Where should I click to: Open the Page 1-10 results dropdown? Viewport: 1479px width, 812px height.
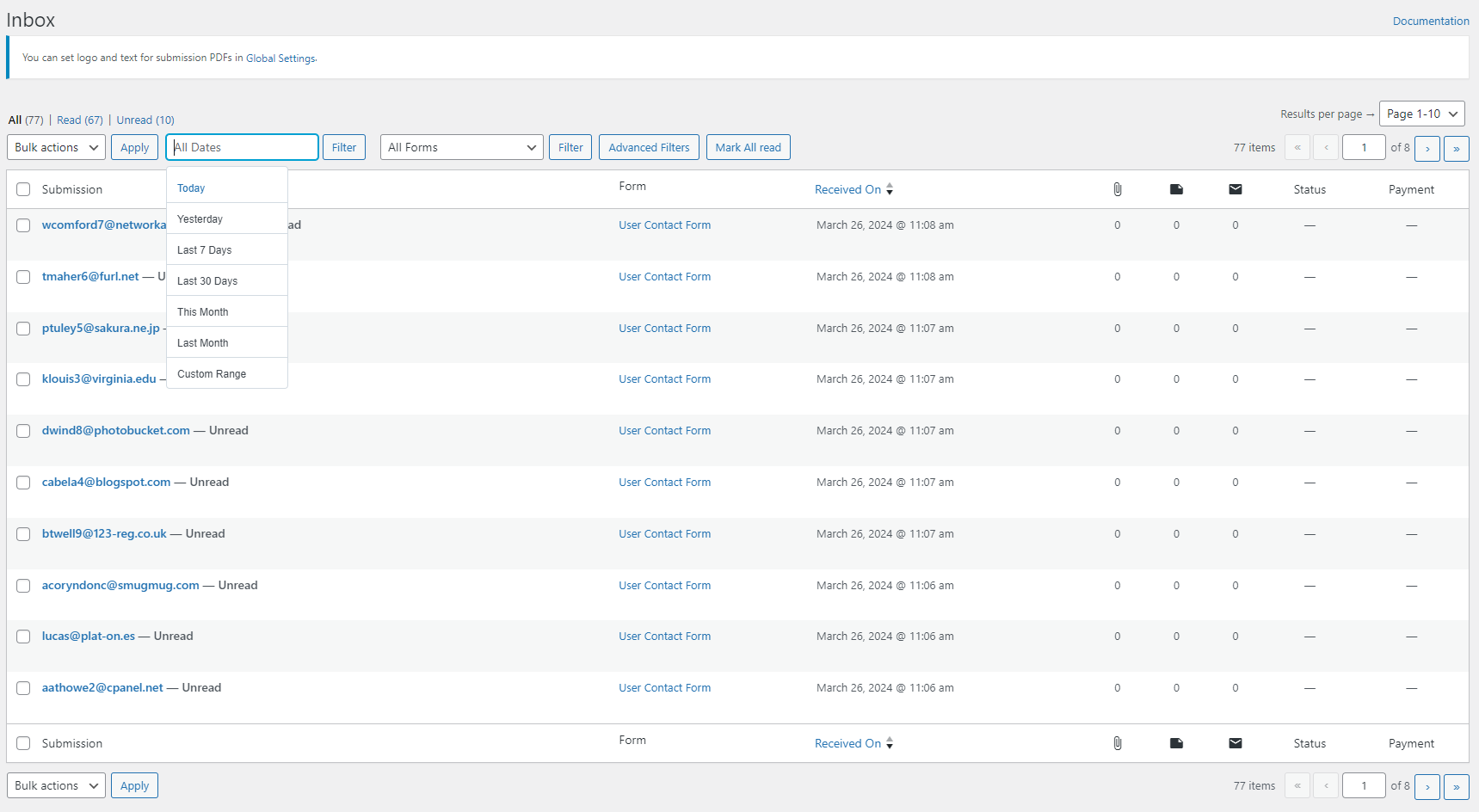coord(1422,114)
